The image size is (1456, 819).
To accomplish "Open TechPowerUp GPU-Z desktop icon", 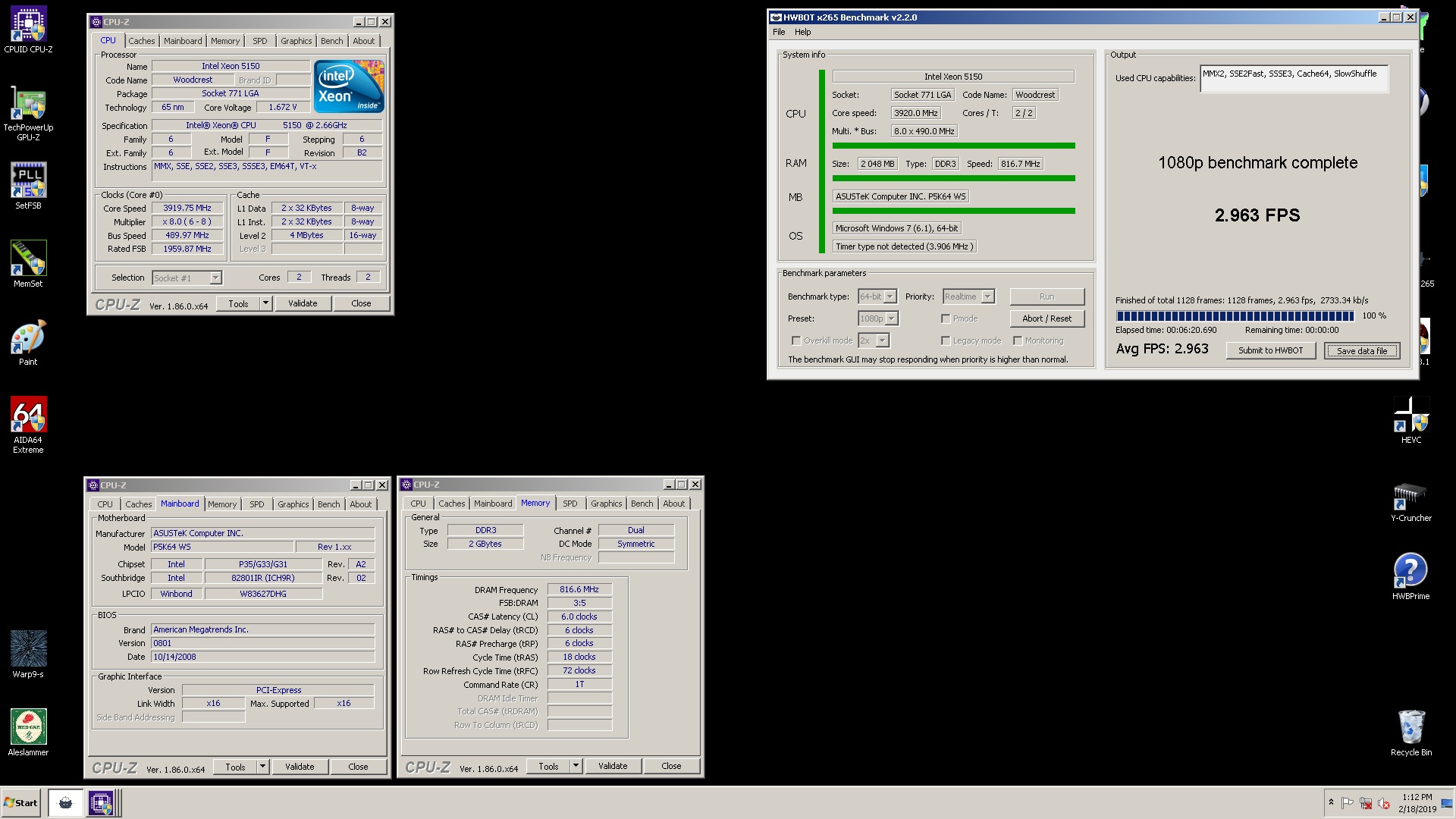I will [28, 115].
